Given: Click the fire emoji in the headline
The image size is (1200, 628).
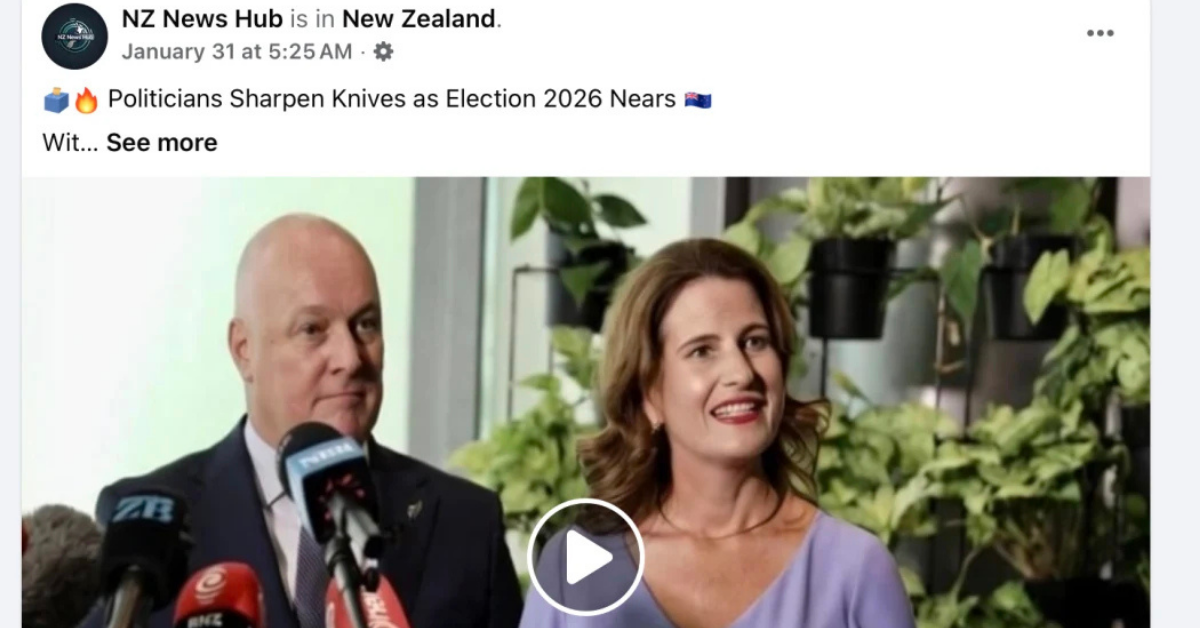Looking at the screenshot, I should coord(86,100).
